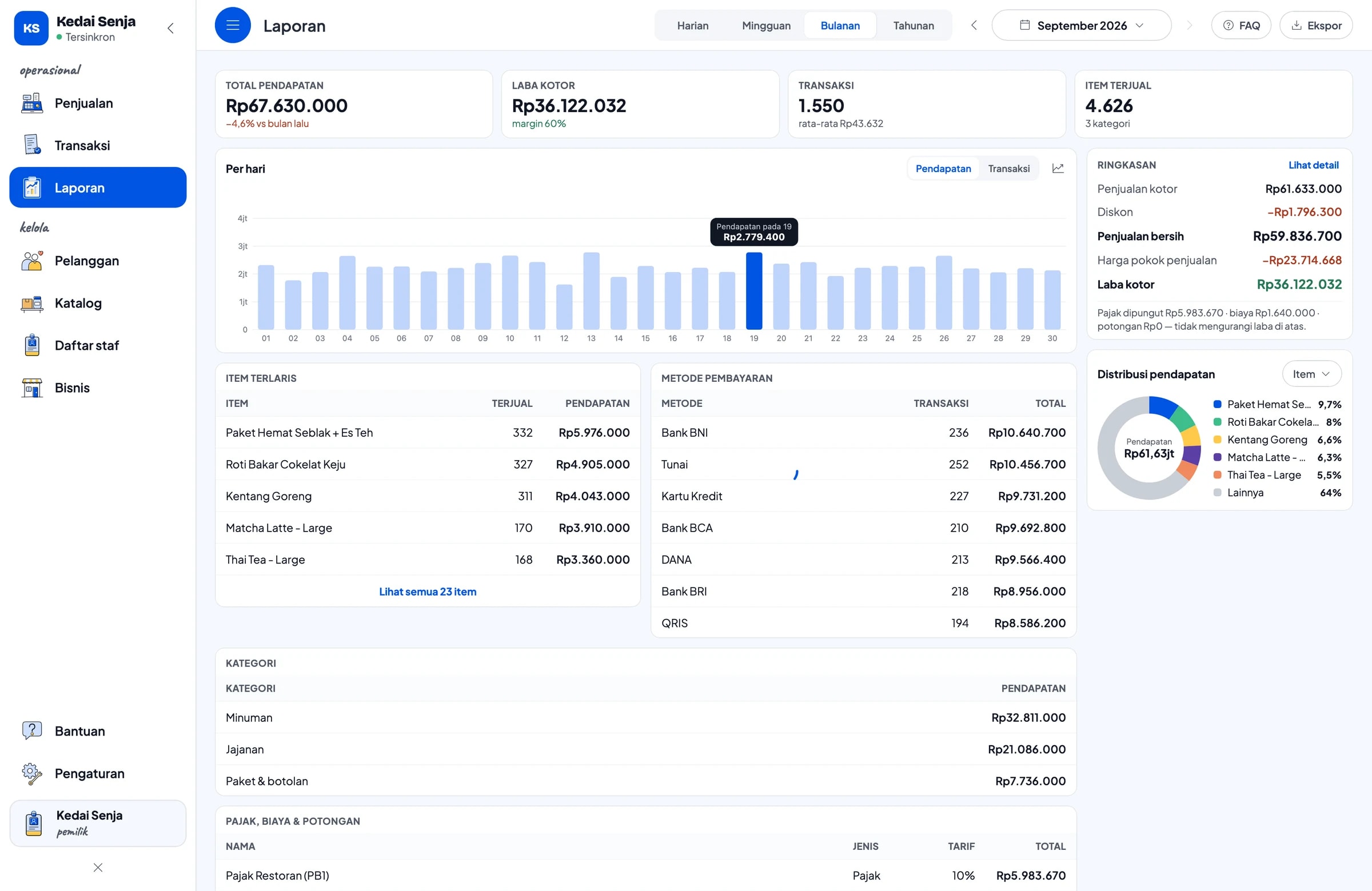The width and height of the screenshot is (1372, 891).
Task: Click blue Paket Hemat legend swatch
Action: click(x=1218, y=405)
